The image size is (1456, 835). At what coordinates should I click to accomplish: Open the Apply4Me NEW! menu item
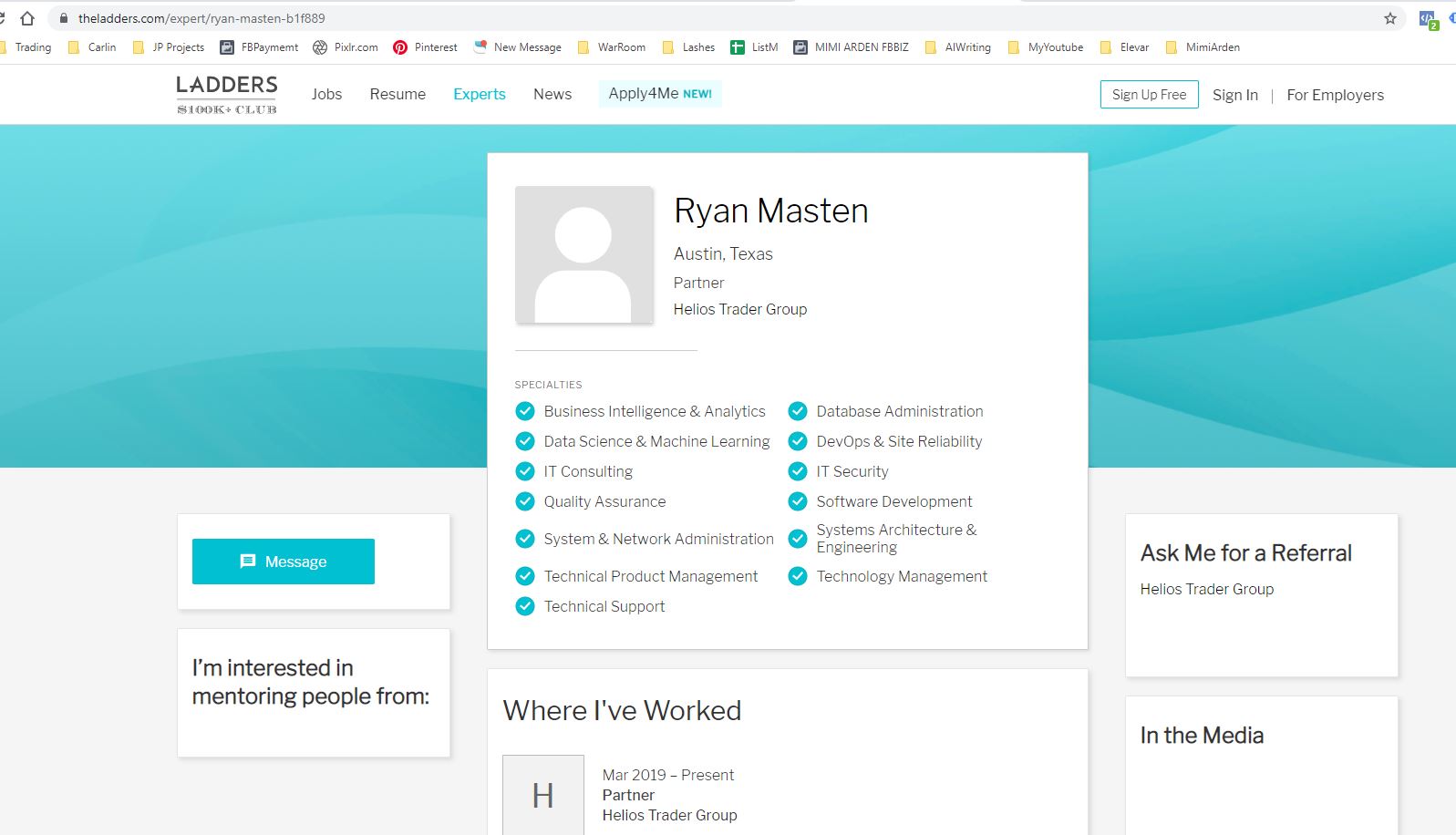[x=660, y=93]
